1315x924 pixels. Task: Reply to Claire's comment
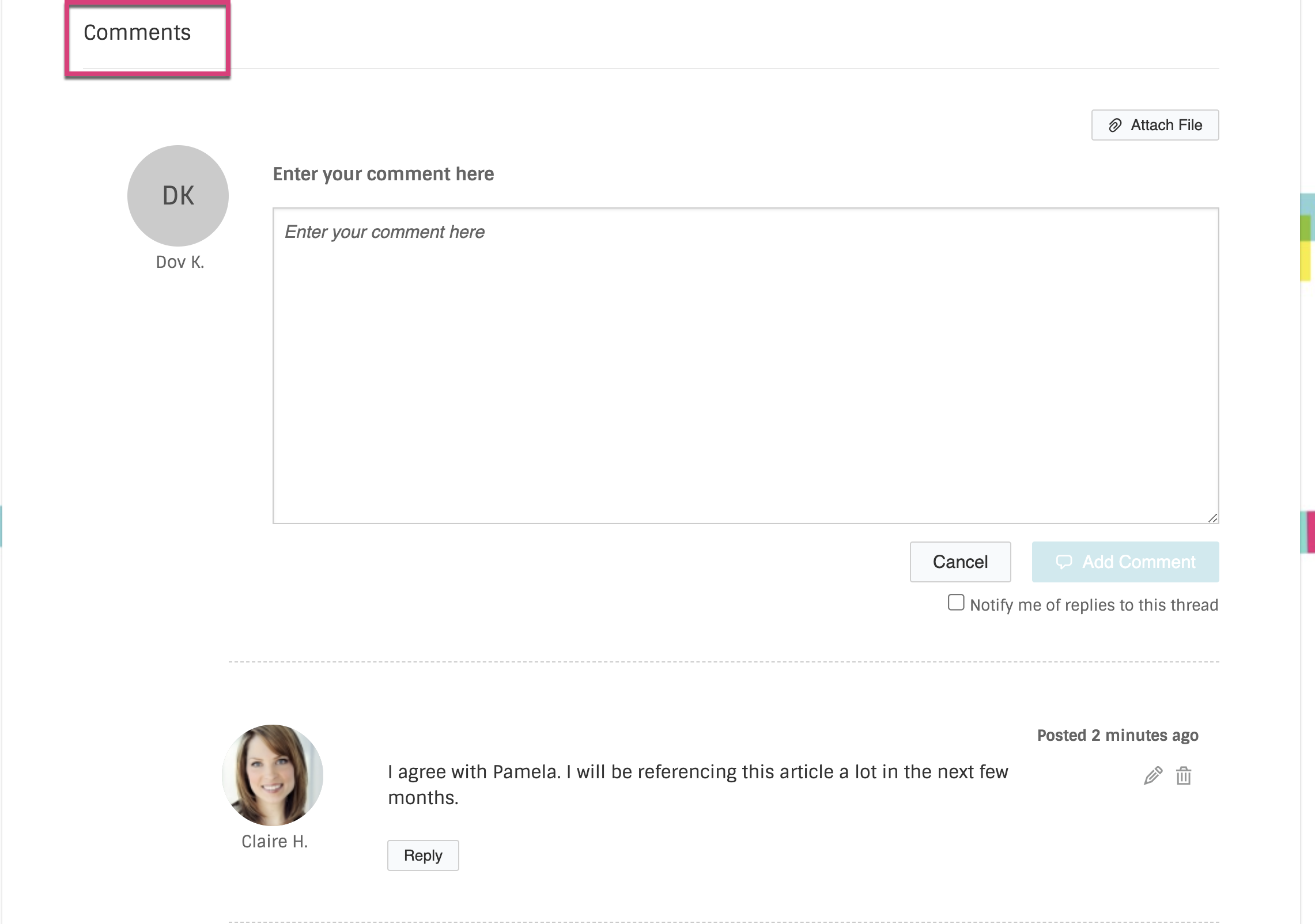click(x=422, y=855)
